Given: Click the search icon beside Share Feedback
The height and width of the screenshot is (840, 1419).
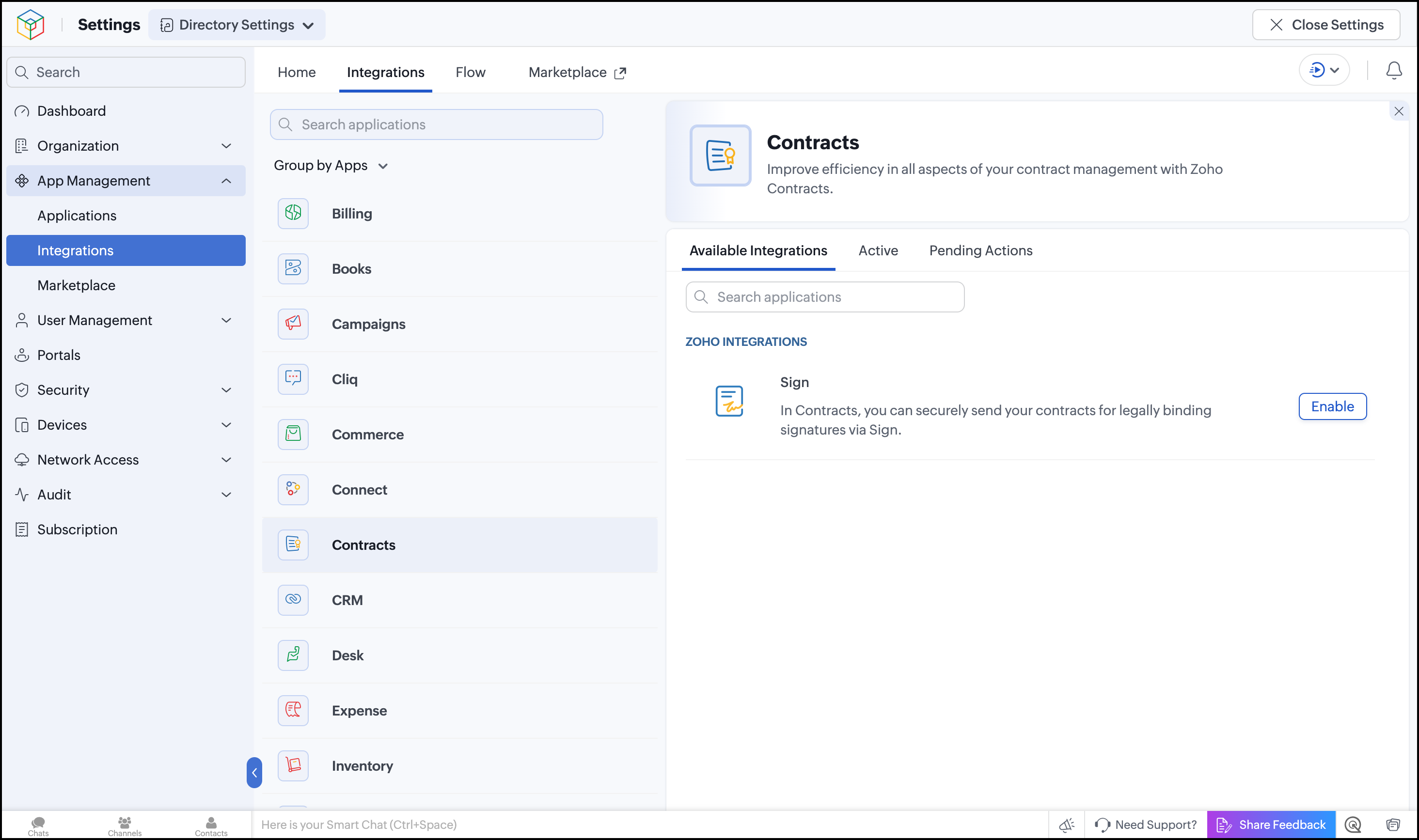Looking at the screenshot, I should pos(1353,824).
